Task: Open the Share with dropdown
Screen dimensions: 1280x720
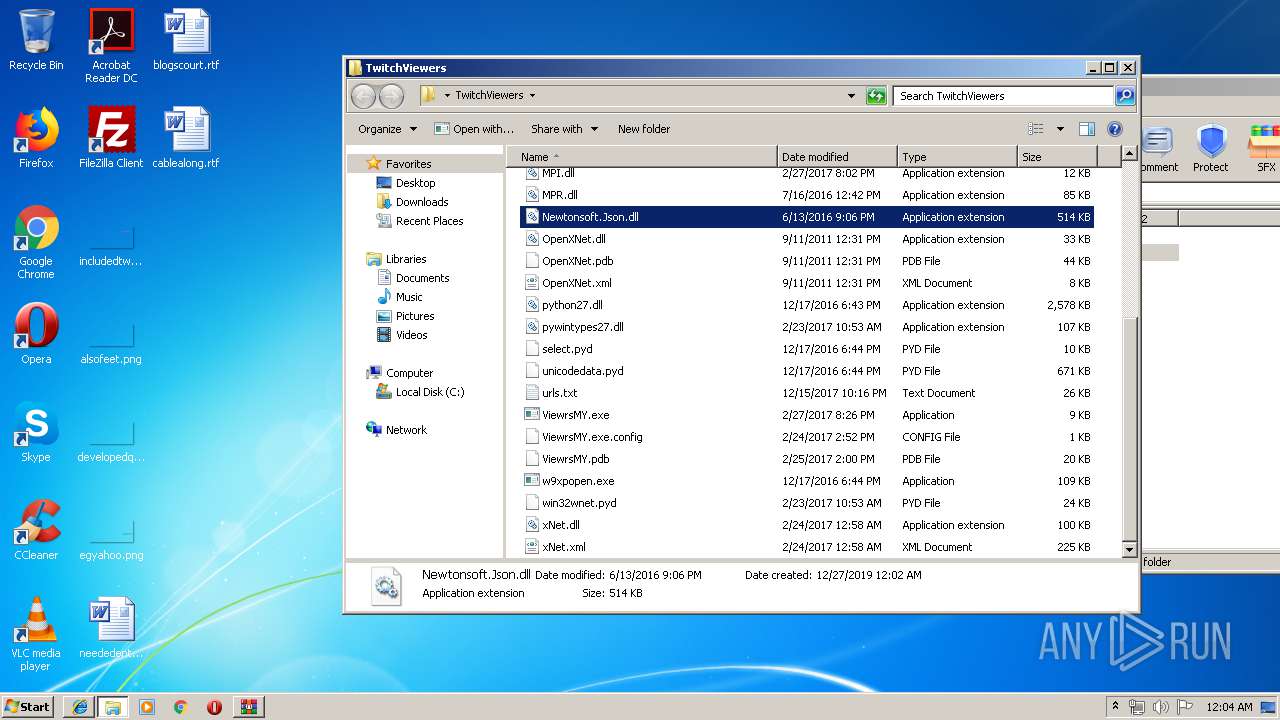Action: (x=565, y=129)
